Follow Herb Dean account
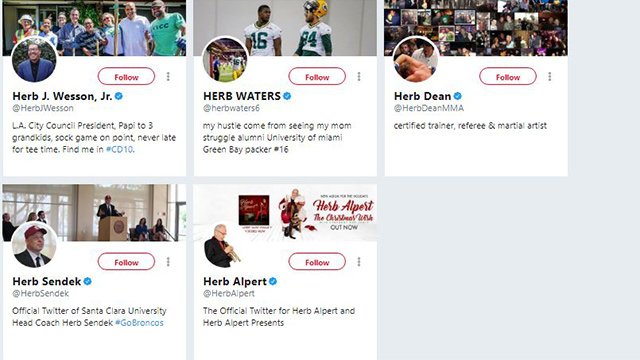 tap(508, 77)
